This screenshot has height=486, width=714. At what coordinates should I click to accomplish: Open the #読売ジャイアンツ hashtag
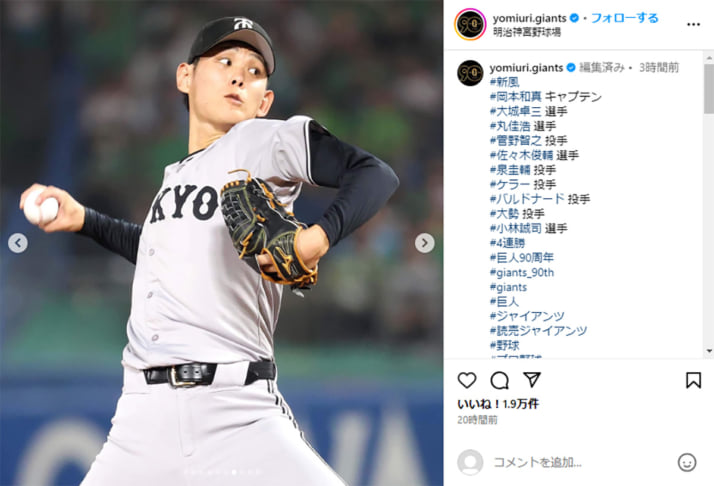538,331
